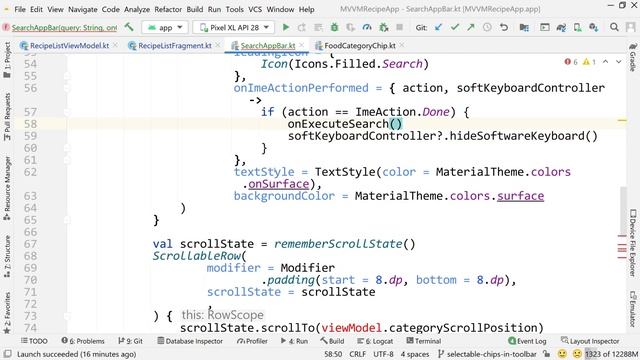Open the 6: Problems tool window
The height and width of the screenshot is (360, 640).
[x=83, y=341]
